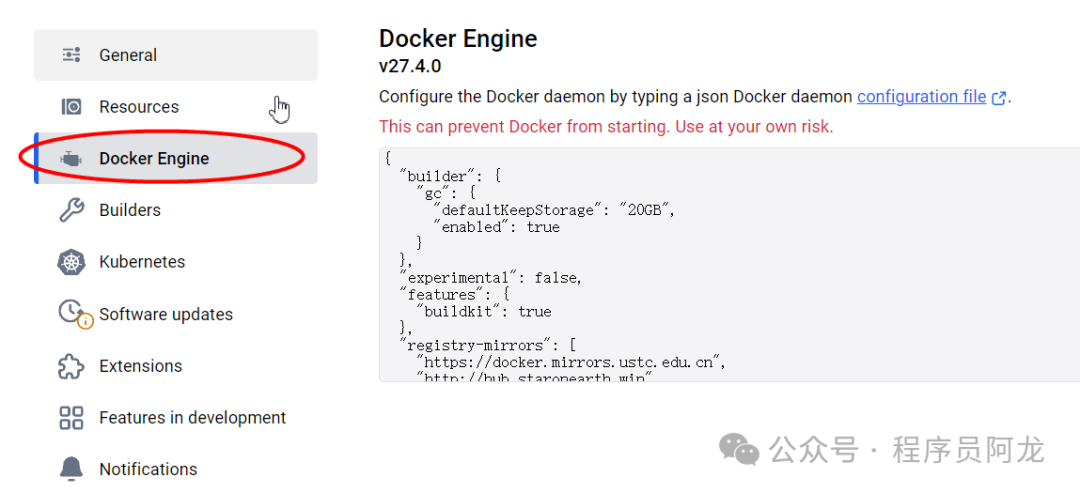Screen dimensions: 1080x493
Task: Click the defaultKeepStorage "20GB" value in editor
Action: [x=647, y=210]
